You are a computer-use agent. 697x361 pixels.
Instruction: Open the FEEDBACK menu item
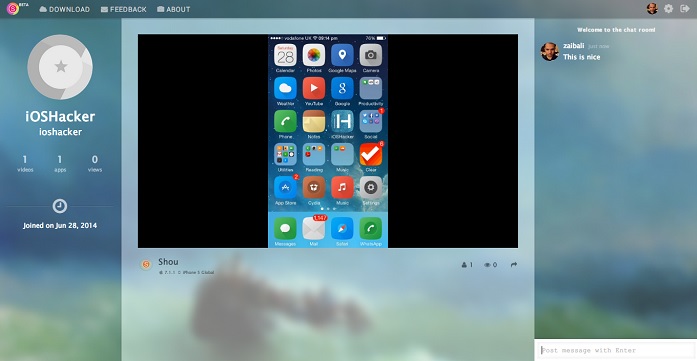coord(124,9)
